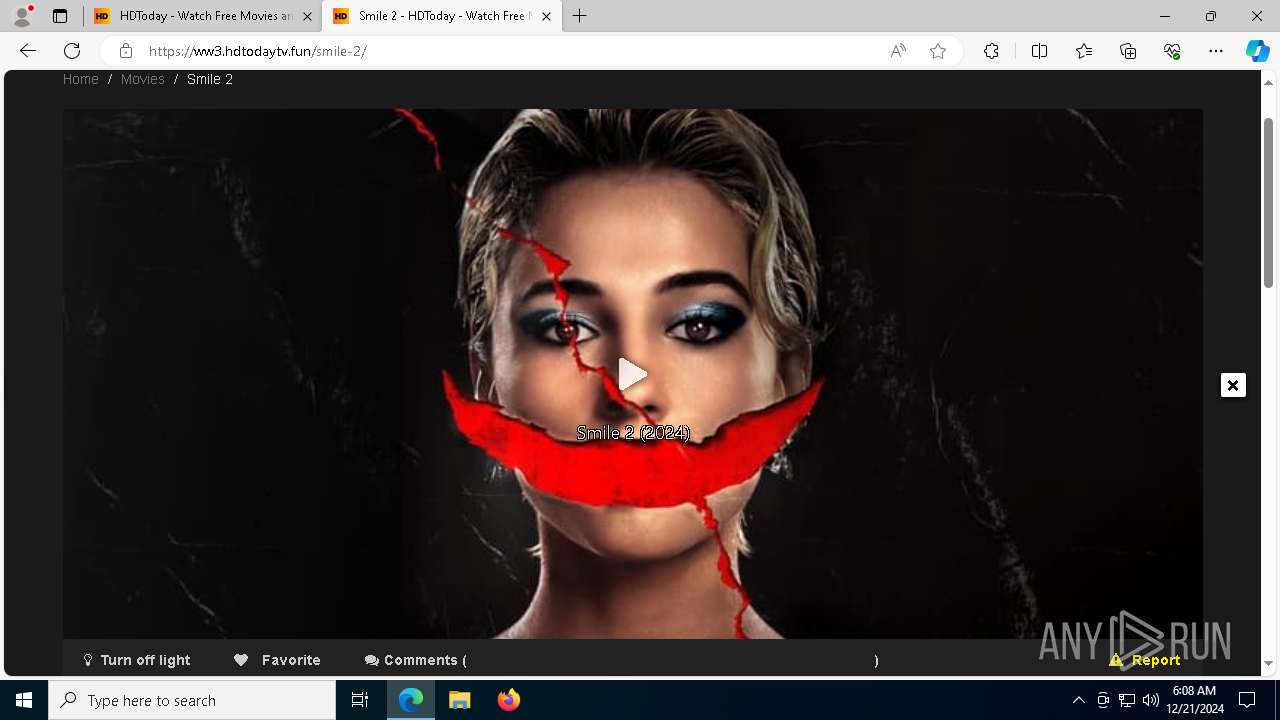Screen dimensions: 1280x720
Task: Open Task View
Action: click(x=360, y=700)
